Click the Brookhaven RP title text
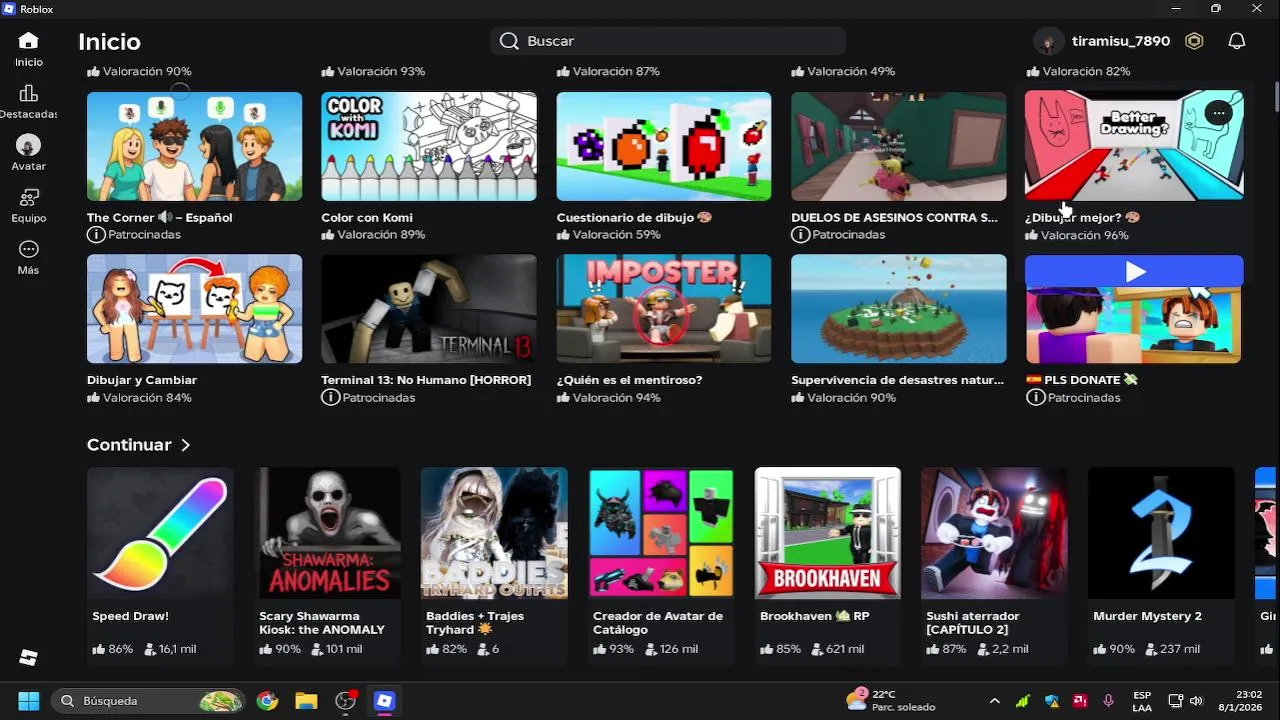1280x720 pixels. [815, 616]
